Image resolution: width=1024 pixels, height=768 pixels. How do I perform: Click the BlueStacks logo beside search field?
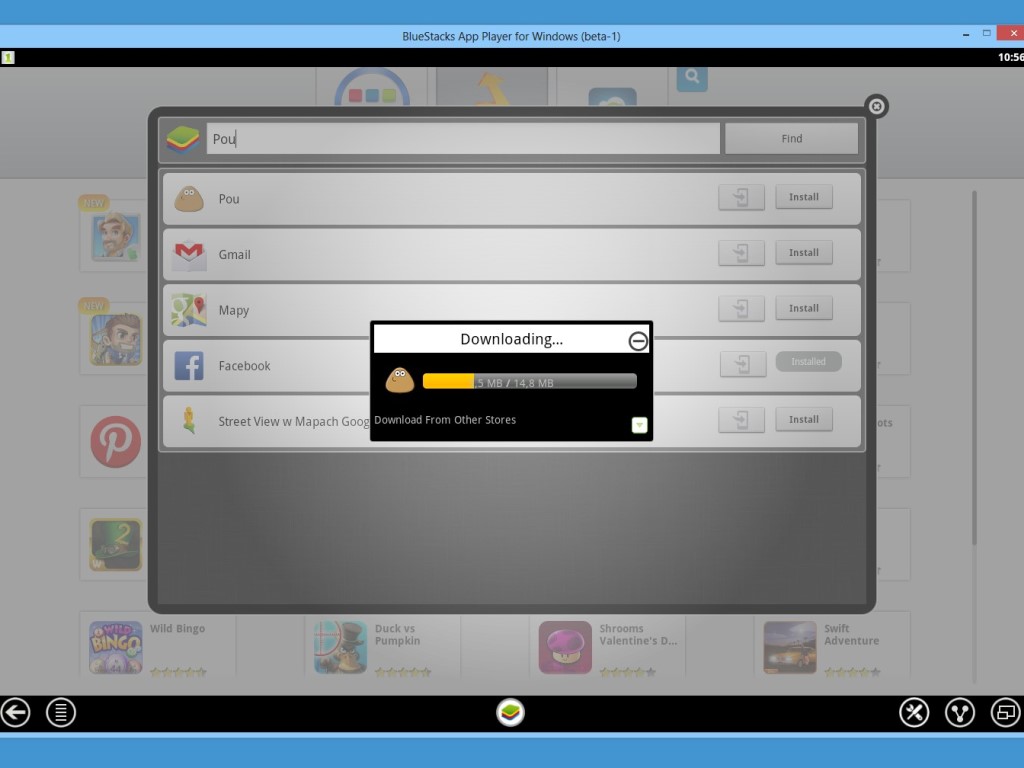183,138
